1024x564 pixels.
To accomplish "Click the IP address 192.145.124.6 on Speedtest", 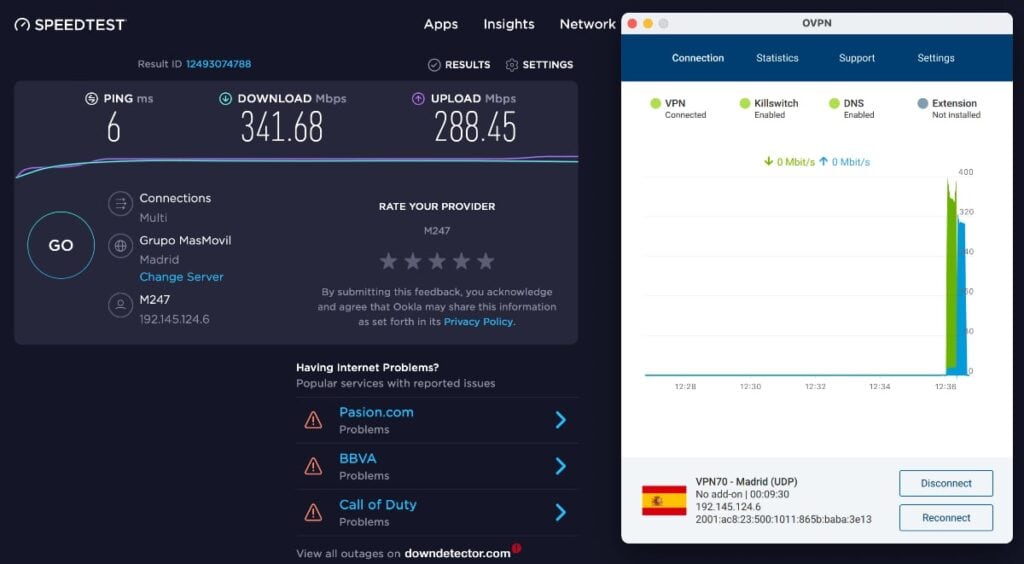I will pyautogui.click(x=174, y=319).
